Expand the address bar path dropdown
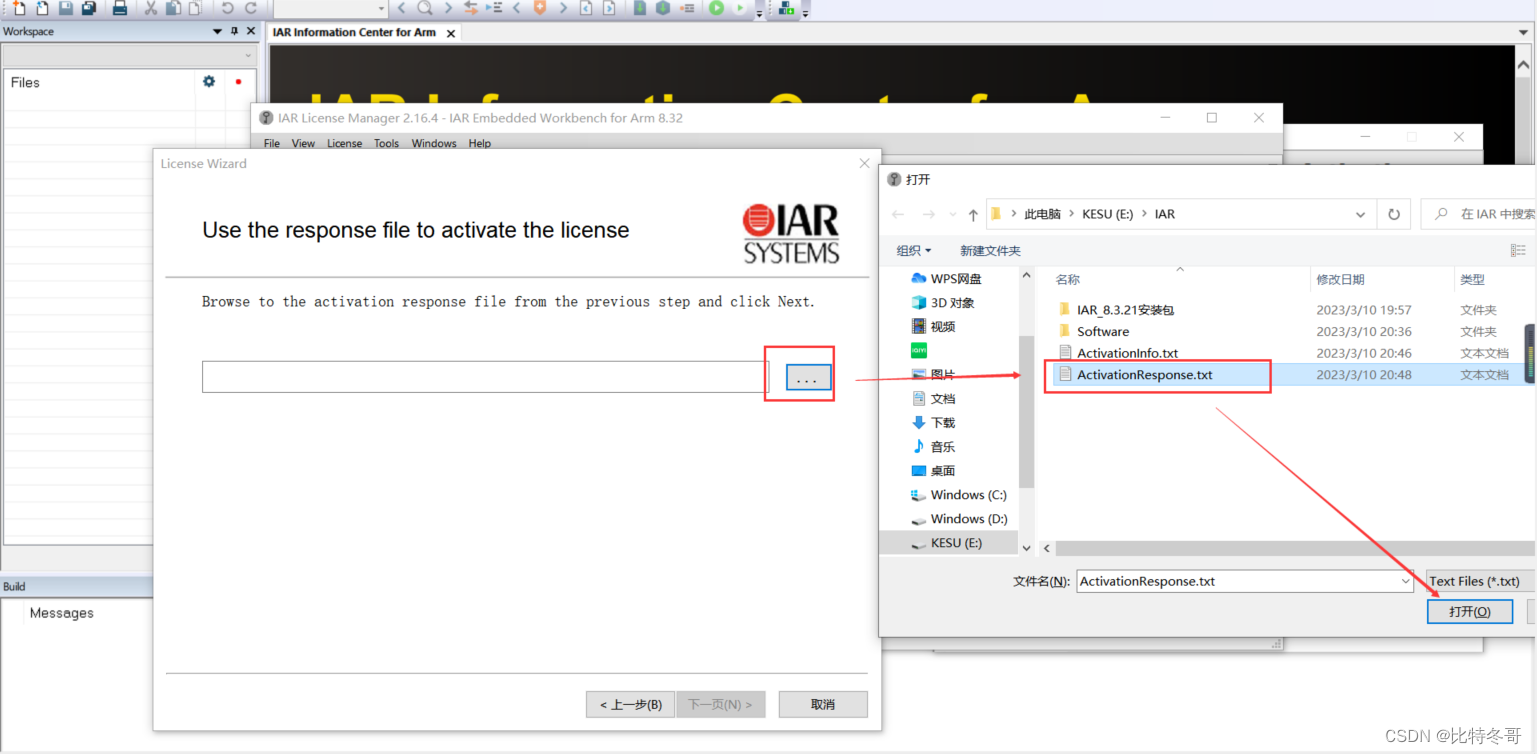The image size is (1537, 754). click(x=1360, y=214)
